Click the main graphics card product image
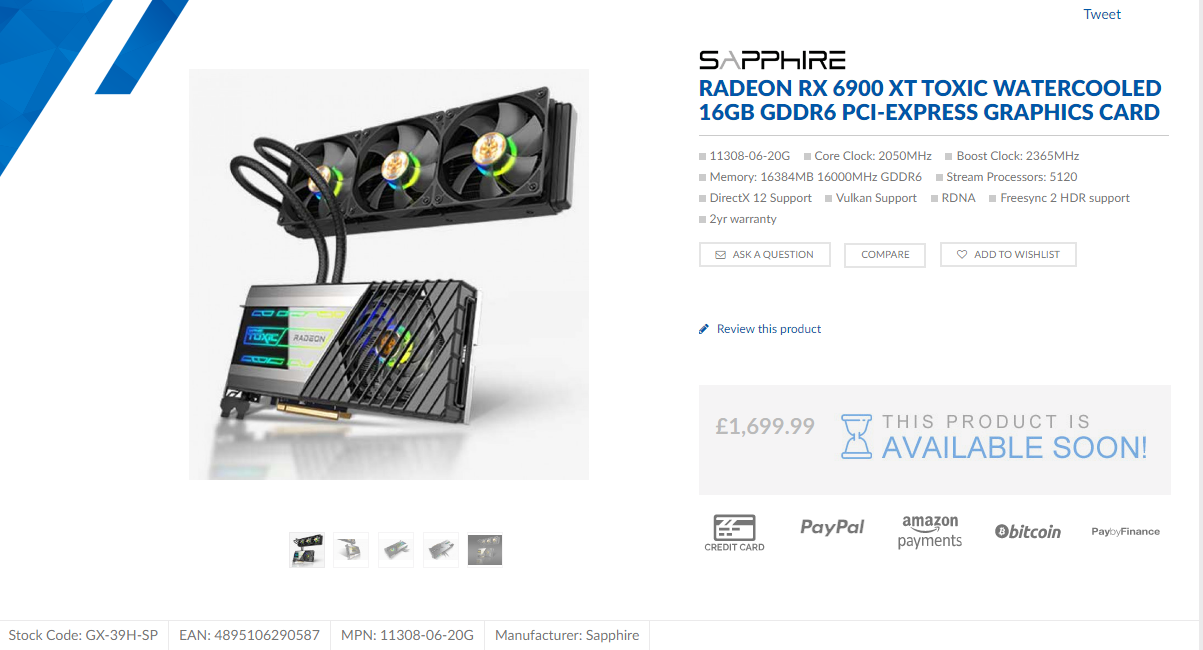 pos(389,274)
